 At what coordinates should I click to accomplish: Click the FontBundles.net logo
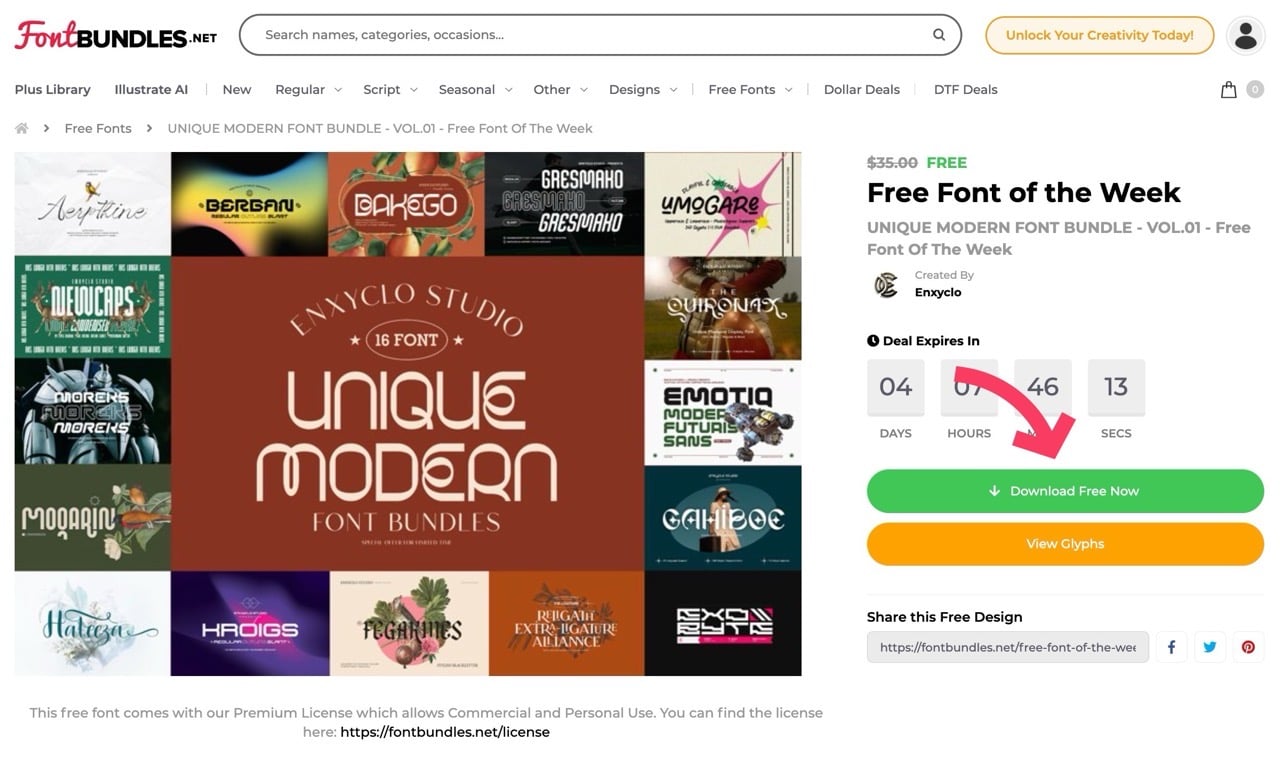click(115, 35)
